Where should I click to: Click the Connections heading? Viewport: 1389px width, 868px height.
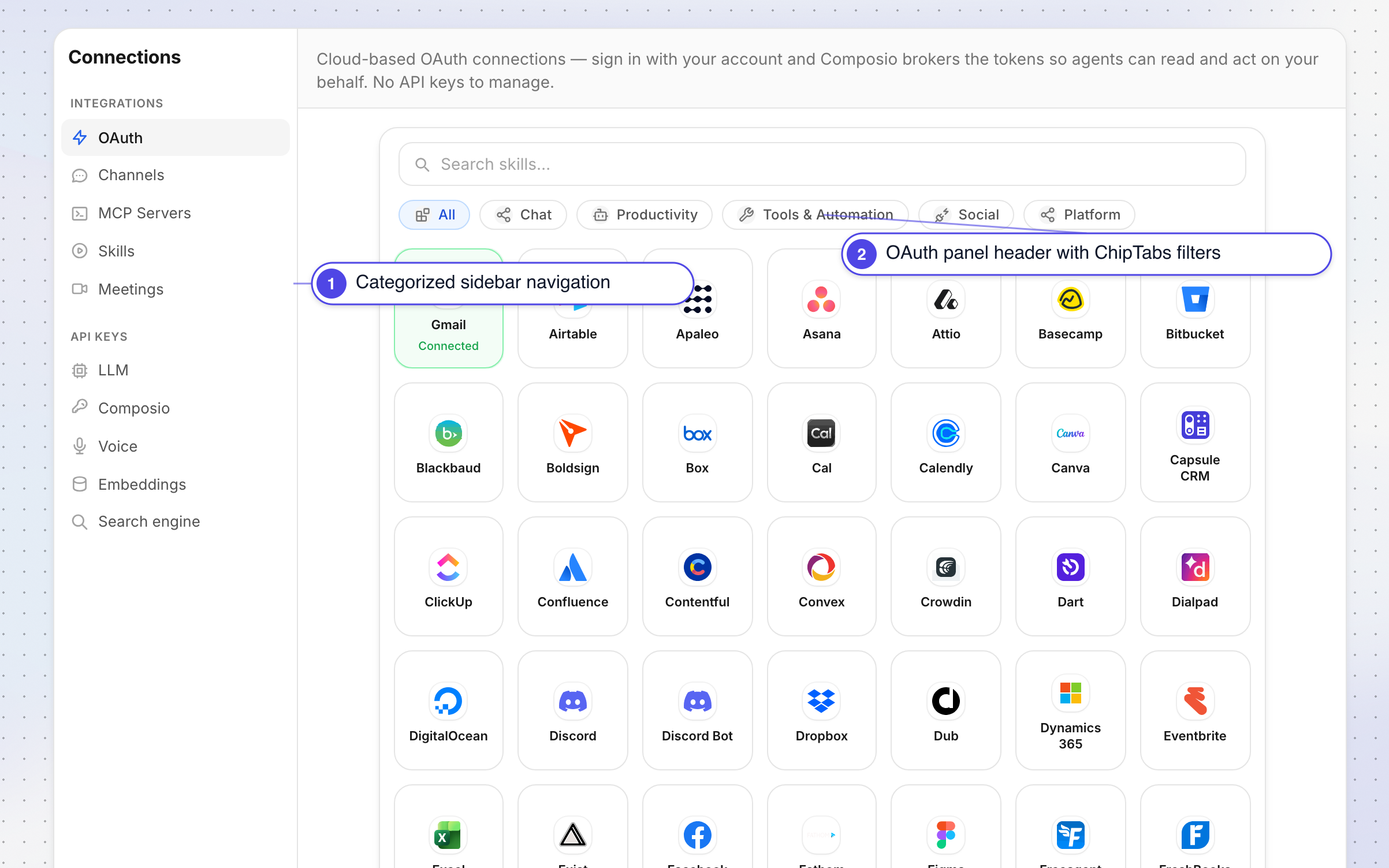[125, 57]
